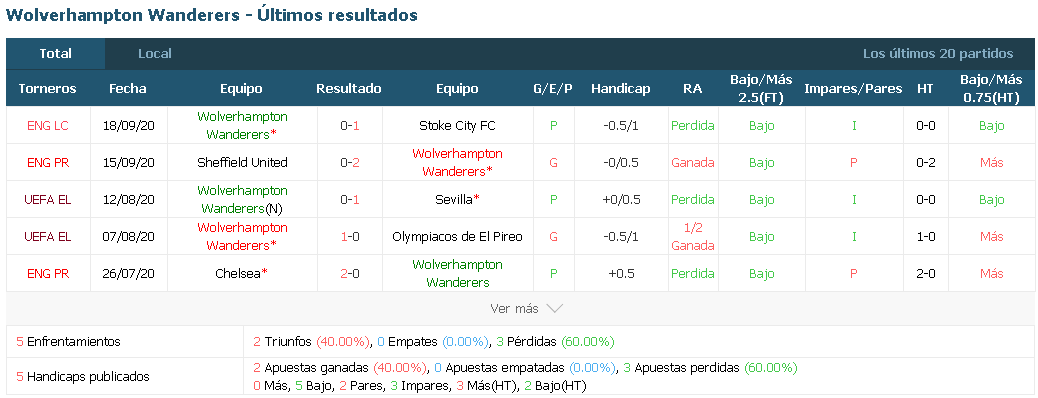This screenshot has height=398, width=1038.
Task: Open Sheffield United team link
Action: [242, 162]
